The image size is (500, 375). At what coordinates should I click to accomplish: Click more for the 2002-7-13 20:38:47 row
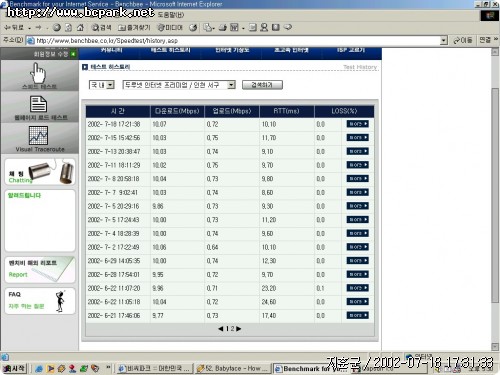[357, 151]
